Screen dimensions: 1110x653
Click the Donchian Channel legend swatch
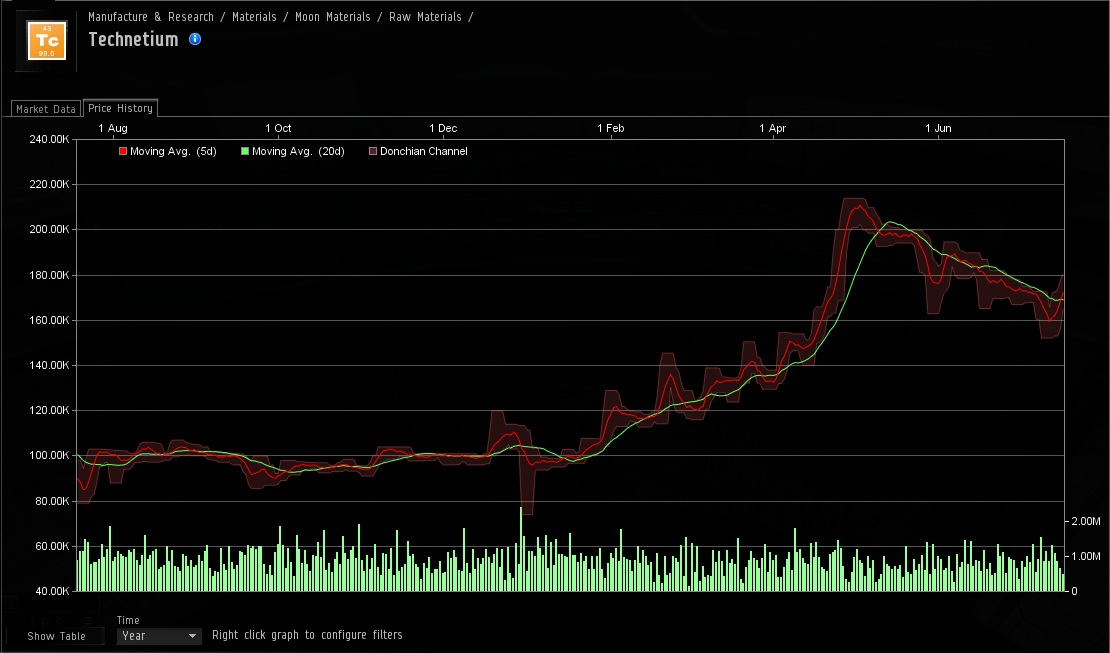point(373,151)
